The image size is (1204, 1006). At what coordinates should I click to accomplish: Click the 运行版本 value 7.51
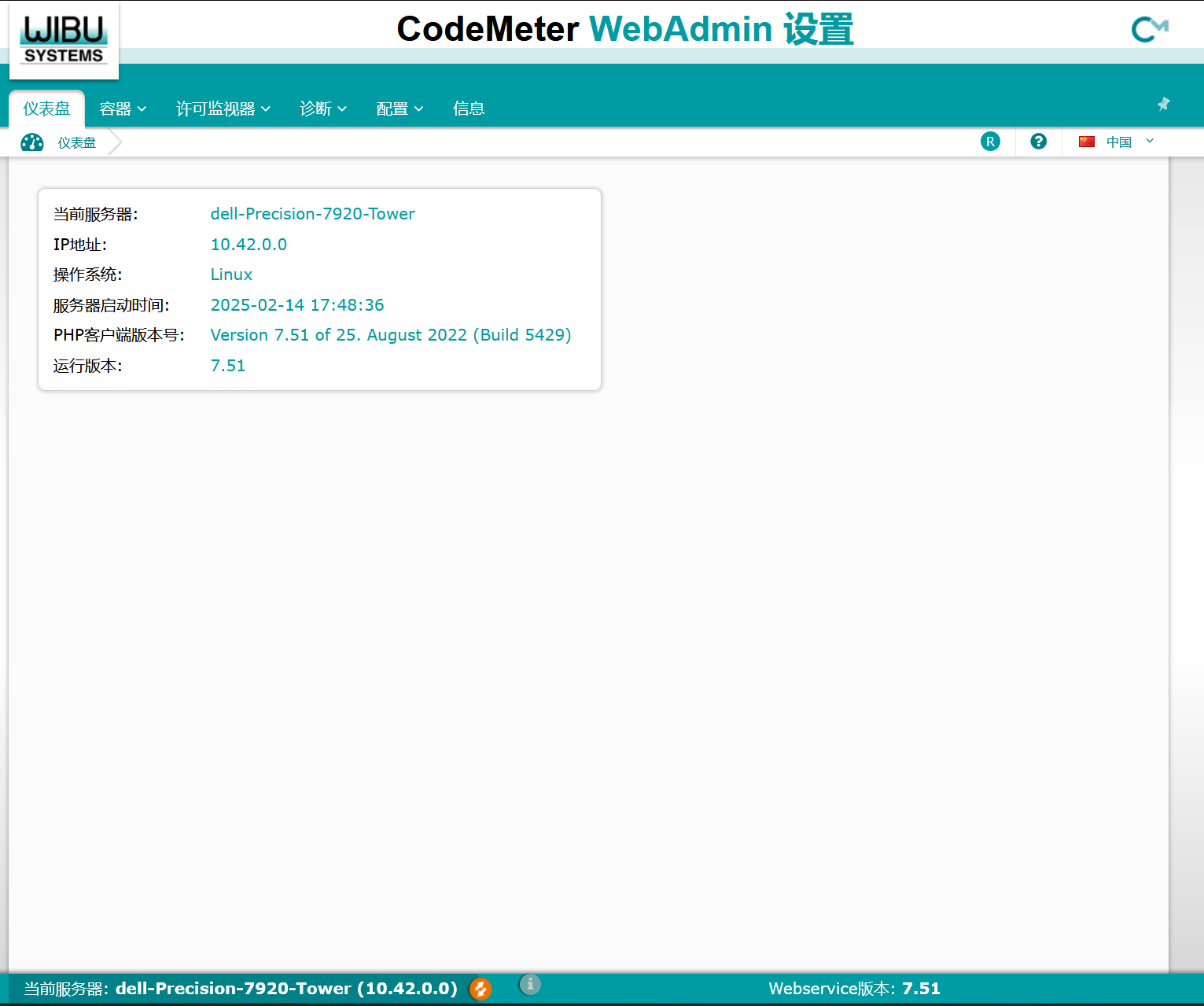(228, 366)
